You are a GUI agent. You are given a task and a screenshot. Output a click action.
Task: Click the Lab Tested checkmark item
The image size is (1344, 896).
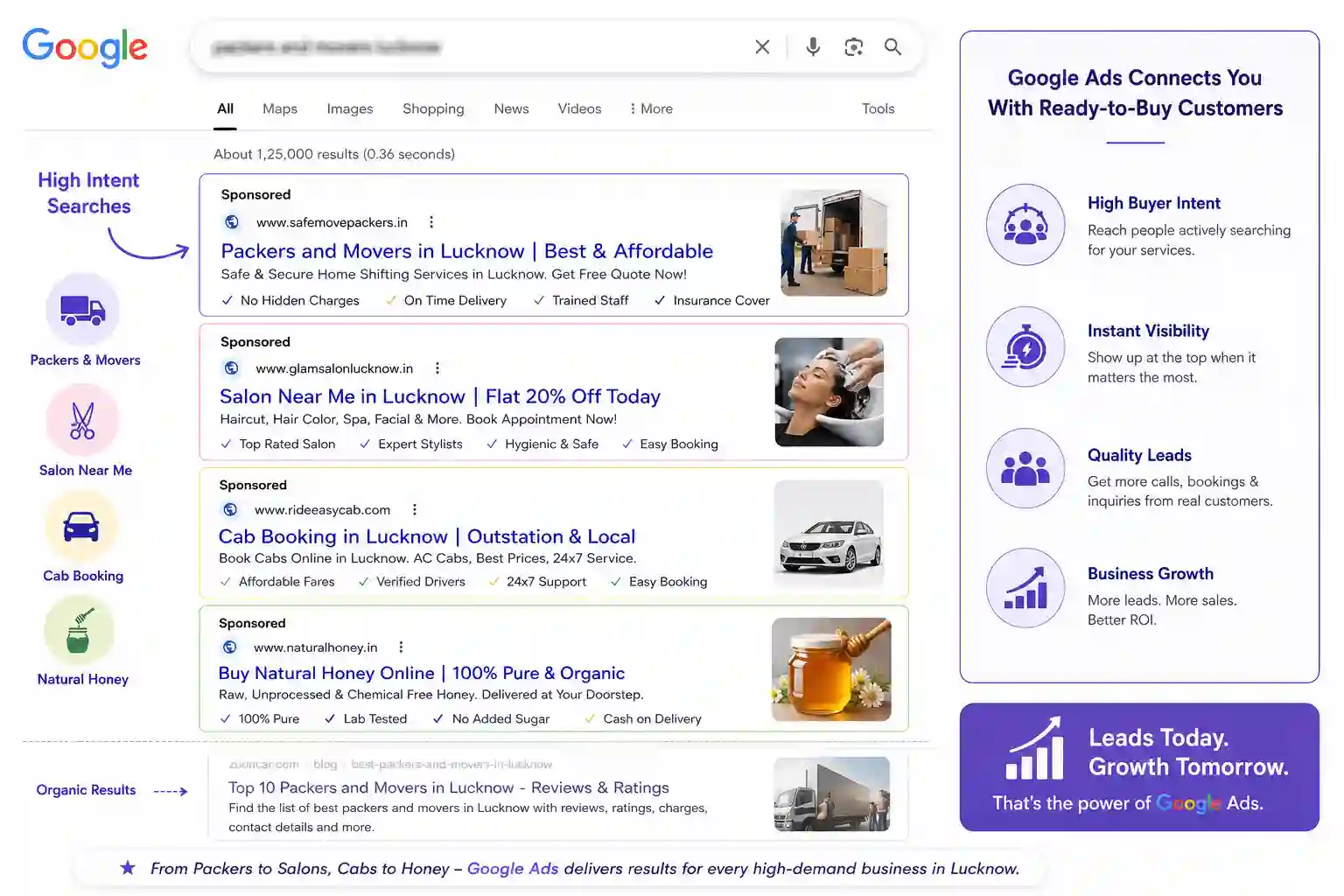tap(366, 718)
